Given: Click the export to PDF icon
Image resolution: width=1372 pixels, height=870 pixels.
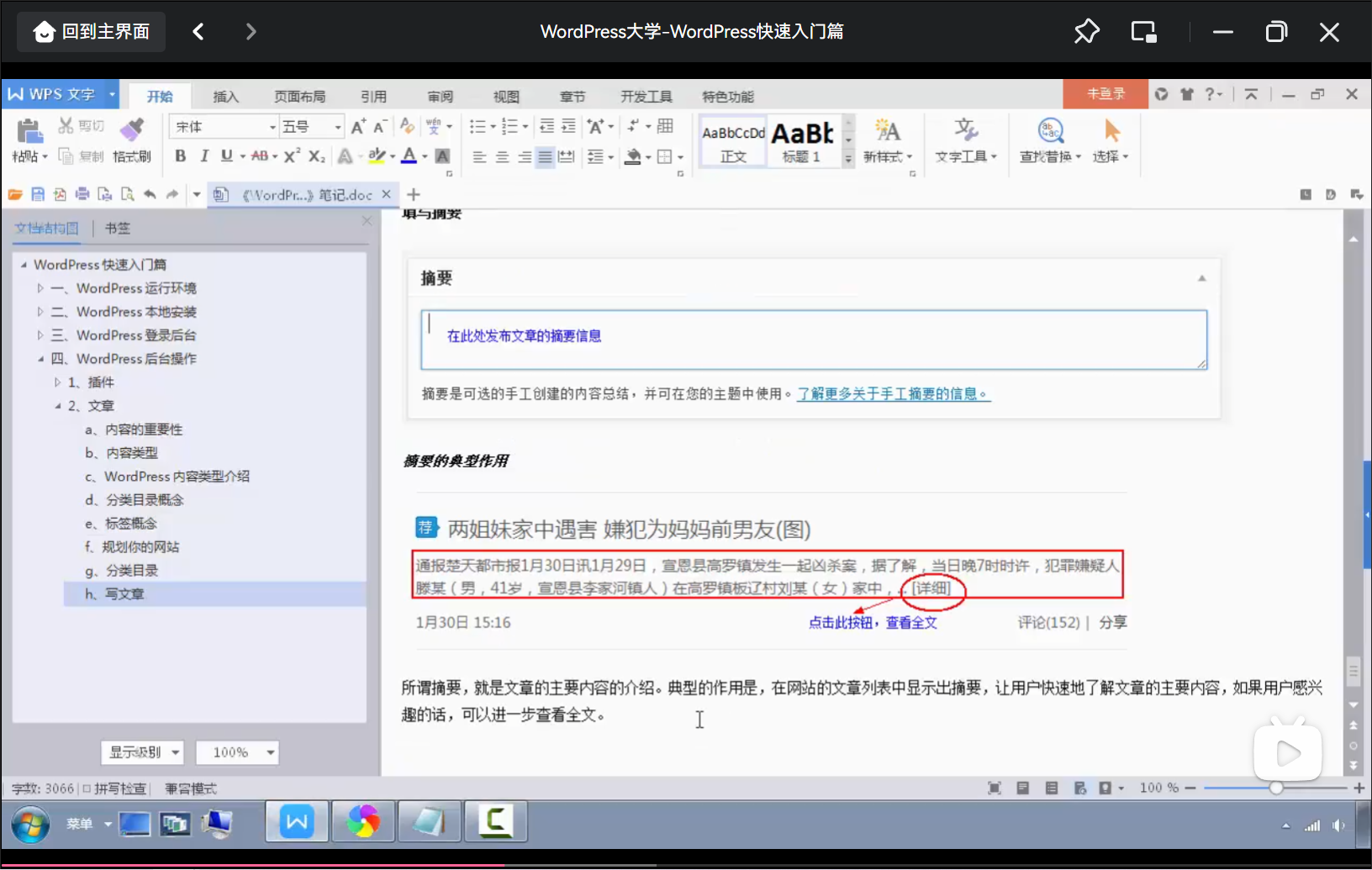Looking at the screenshot, I should coord(60,194).
